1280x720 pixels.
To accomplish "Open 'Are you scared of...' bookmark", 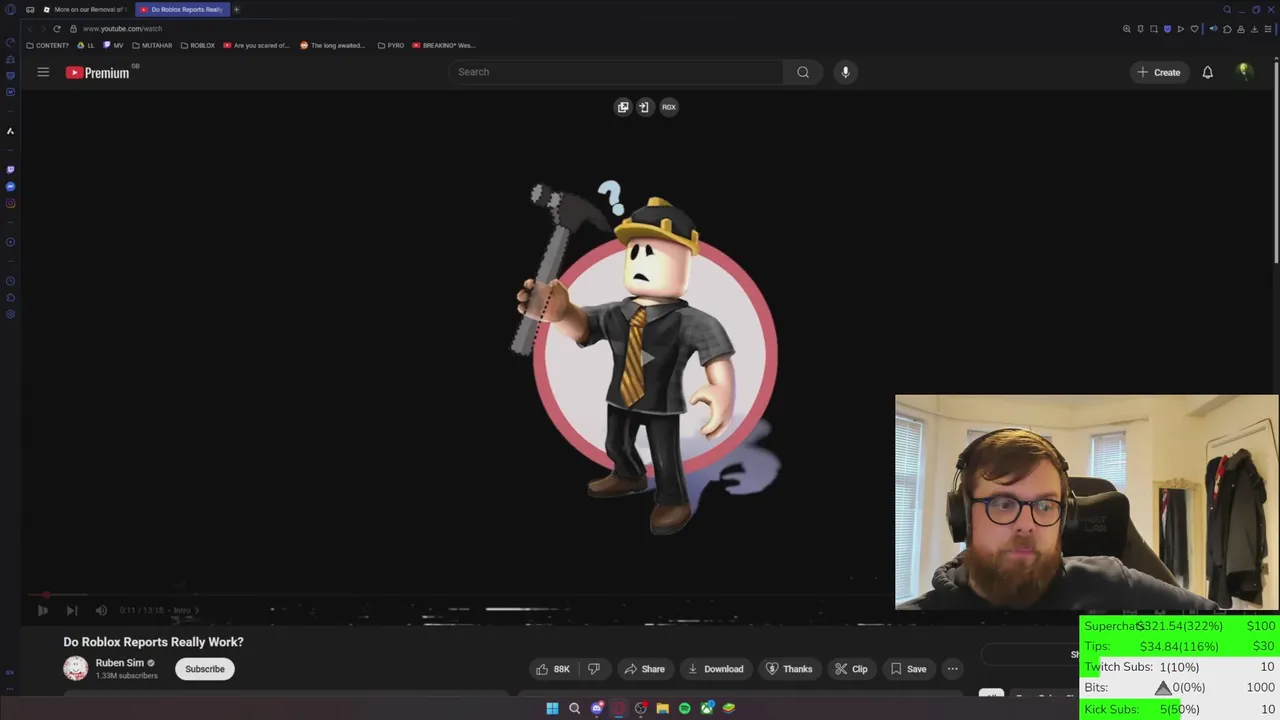I will pos(257,45).
